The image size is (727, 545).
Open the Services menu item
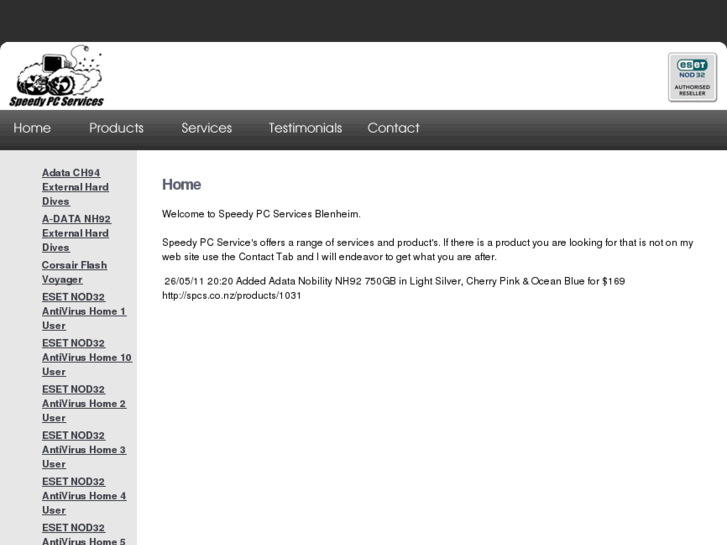tap(207, 128)
